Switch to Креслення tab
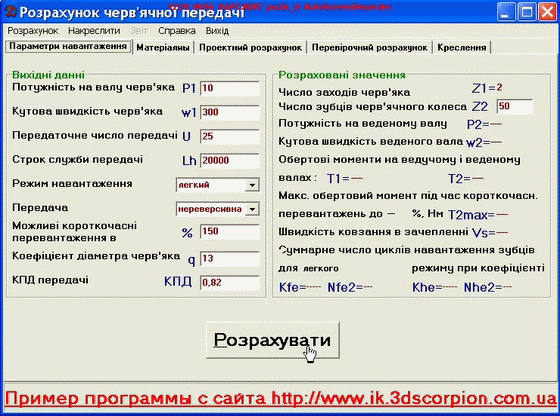 point(462,47)
